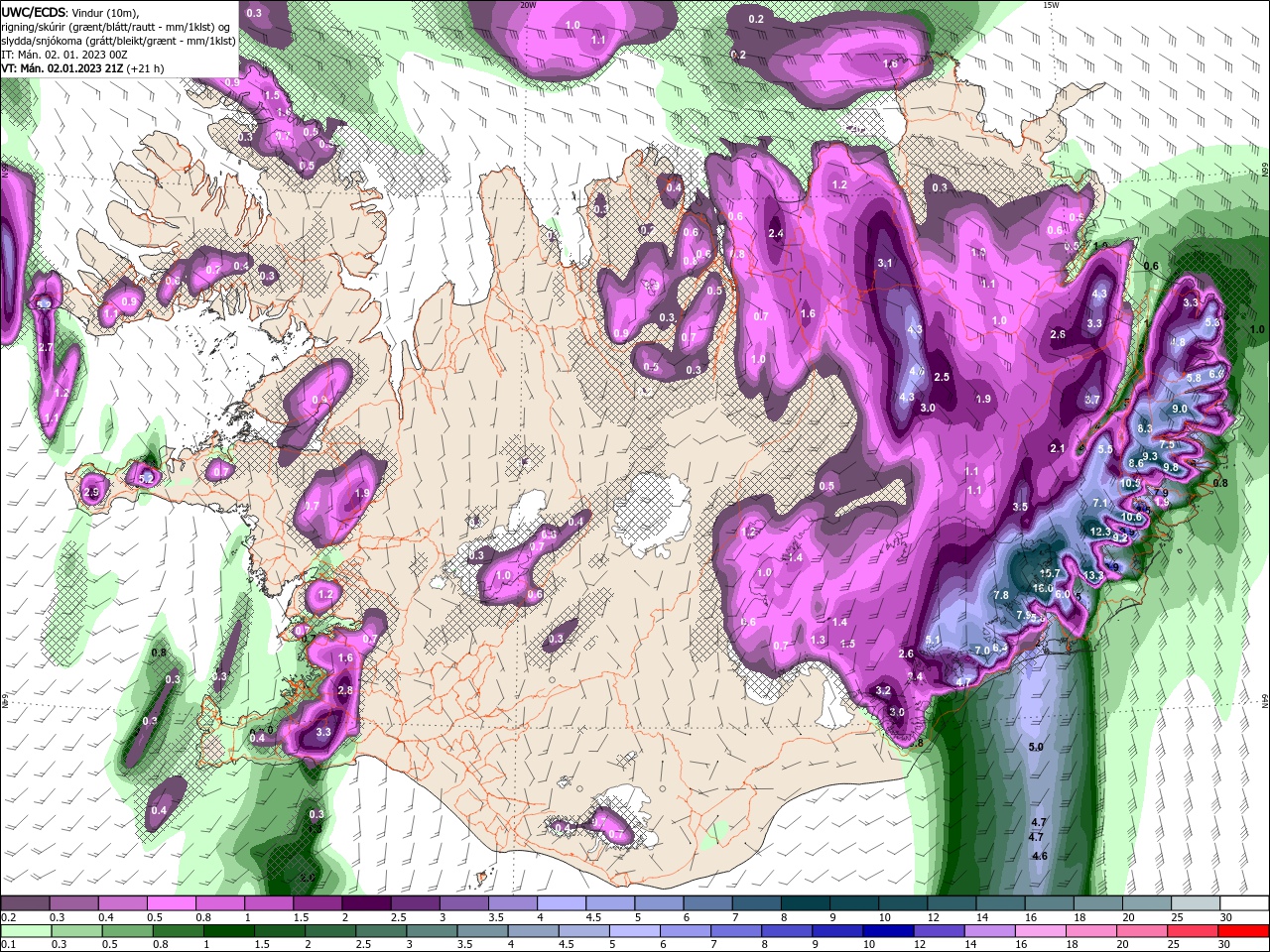1270x952 pixels.
Task: Select the 2.8 value near Reykjavik area
Action: (x=345, y=690)
